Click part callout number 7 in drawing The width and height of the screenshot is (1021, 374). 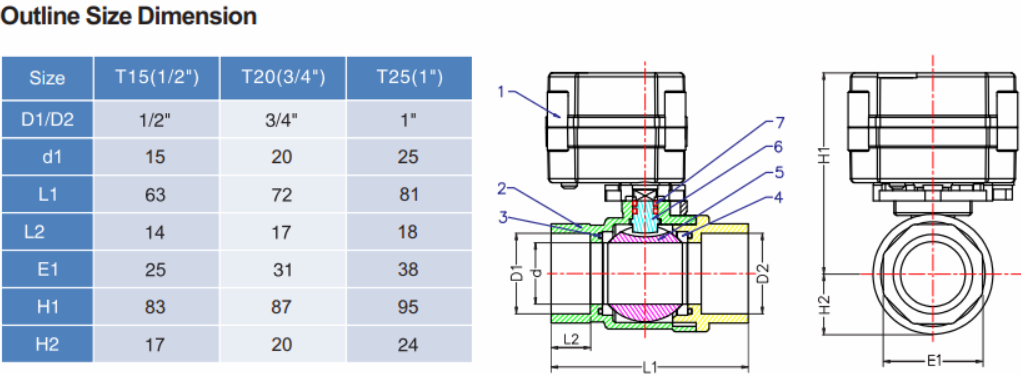[x=780, y=122]
